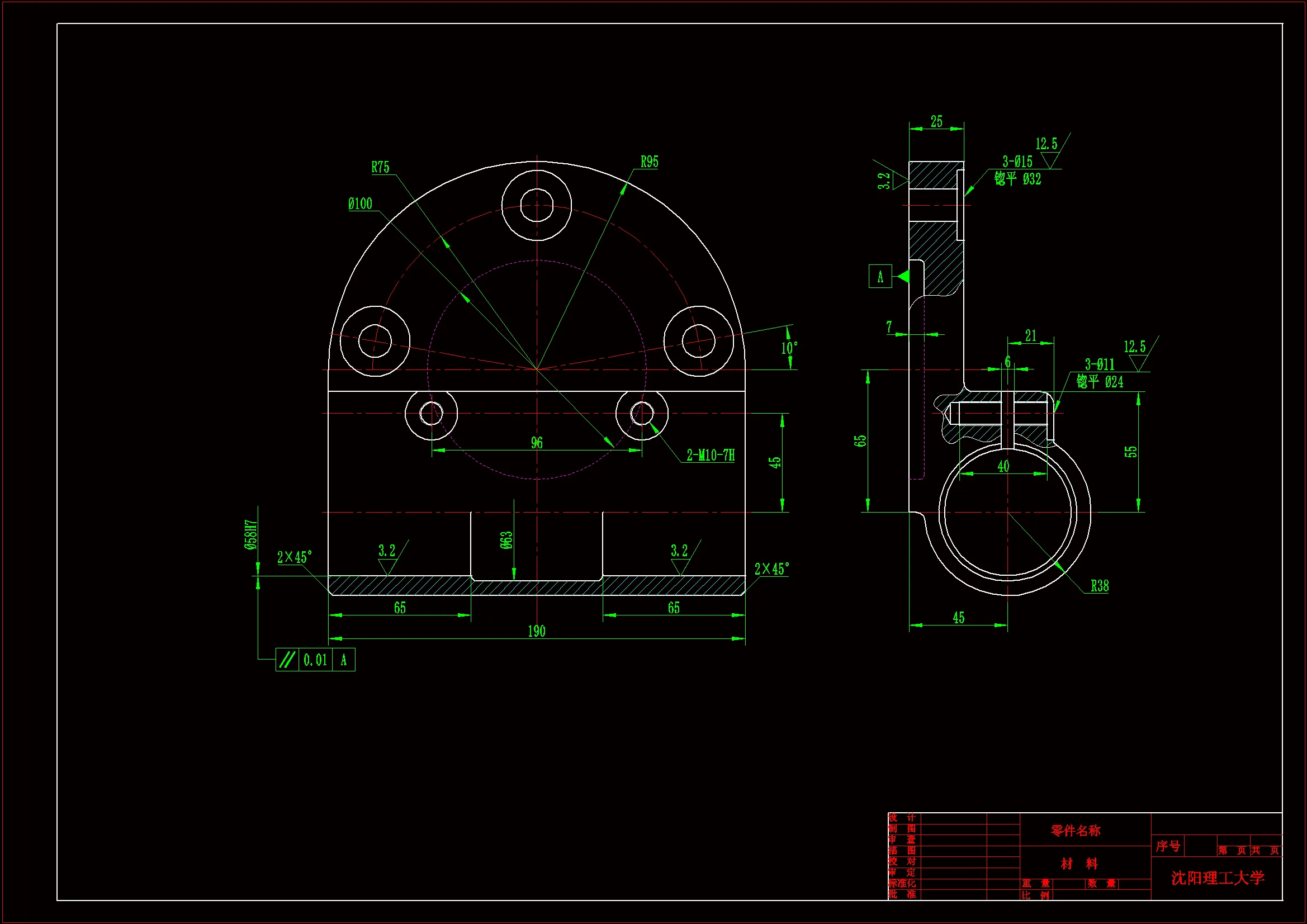This screenshot has width=1307, height=924.
Task: Click the Ø58H7 vertical dimension text
Action: point(251,534)
